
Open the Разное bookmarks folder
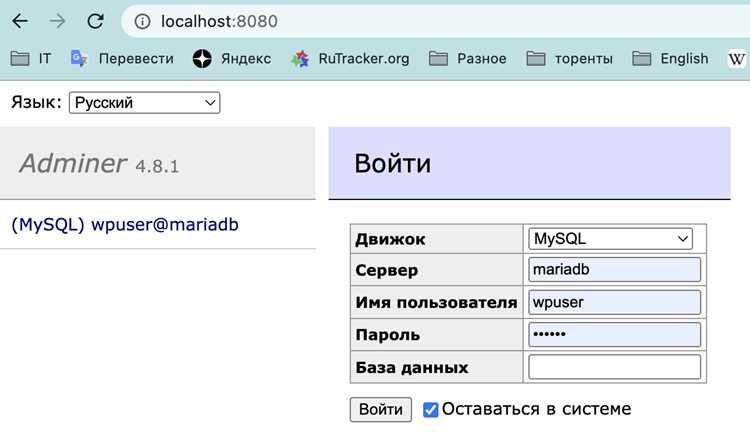tap(467, 59)
